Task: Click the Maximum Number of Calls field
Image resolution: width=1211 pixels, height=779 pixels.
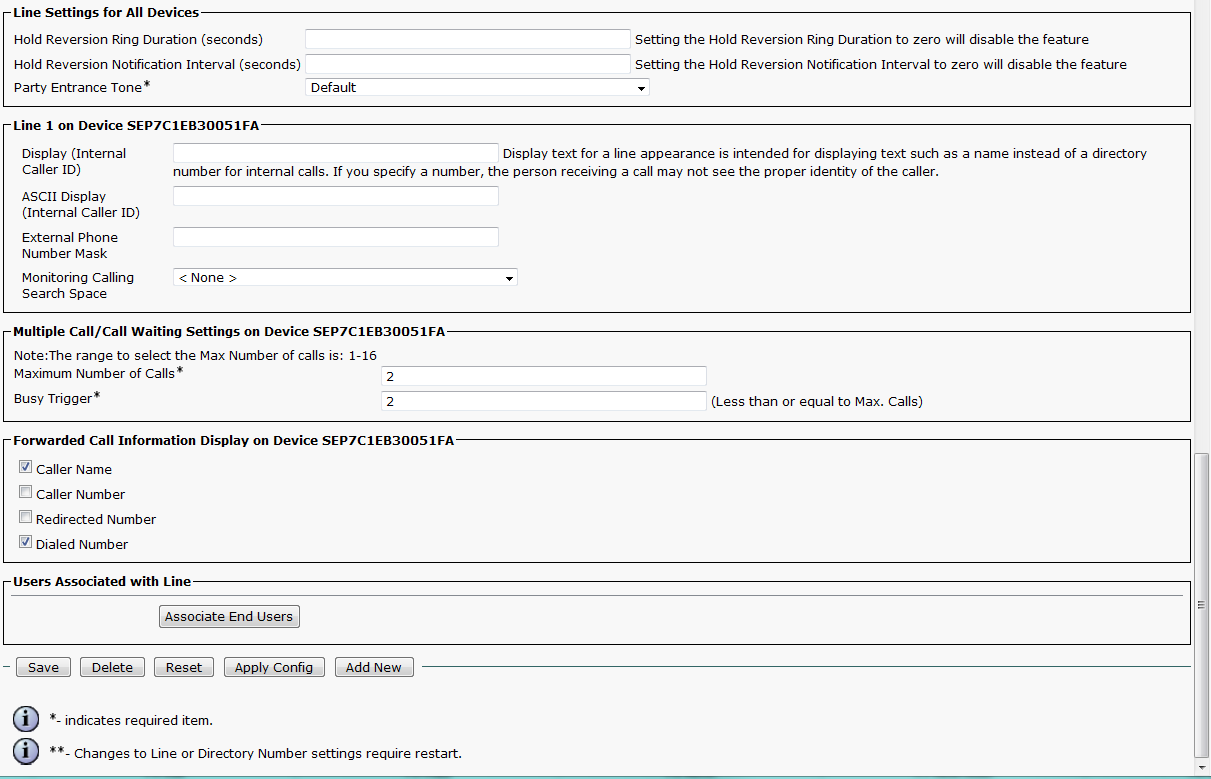Action: [543, 376]
